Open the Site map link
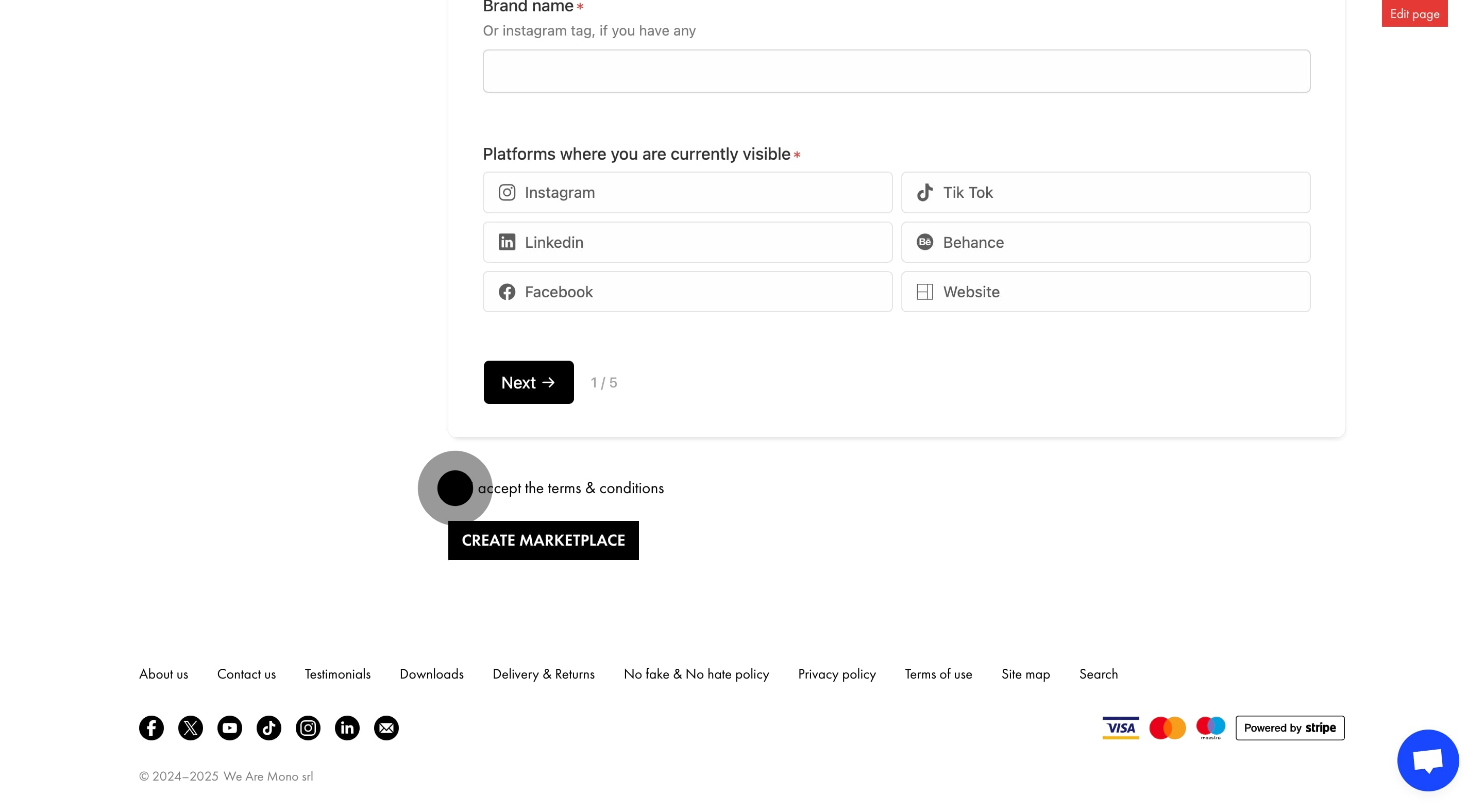 click(1025, 674)
